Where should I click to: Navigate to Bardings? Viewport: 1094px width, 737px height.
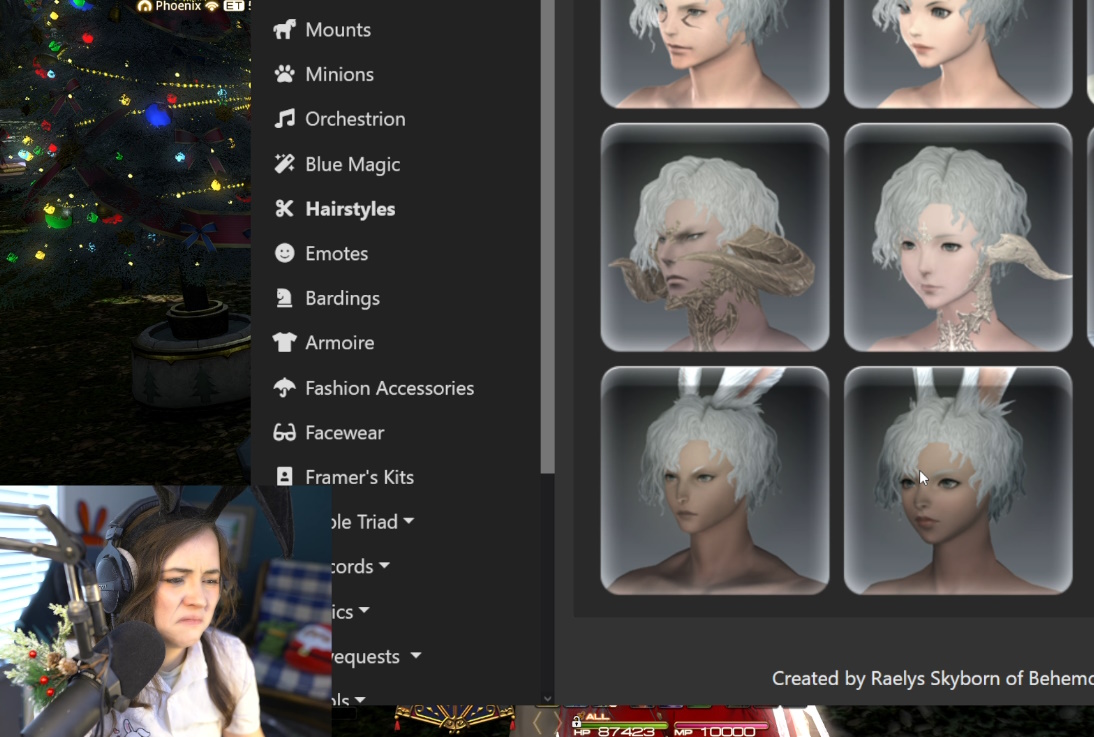pos(343,298)
